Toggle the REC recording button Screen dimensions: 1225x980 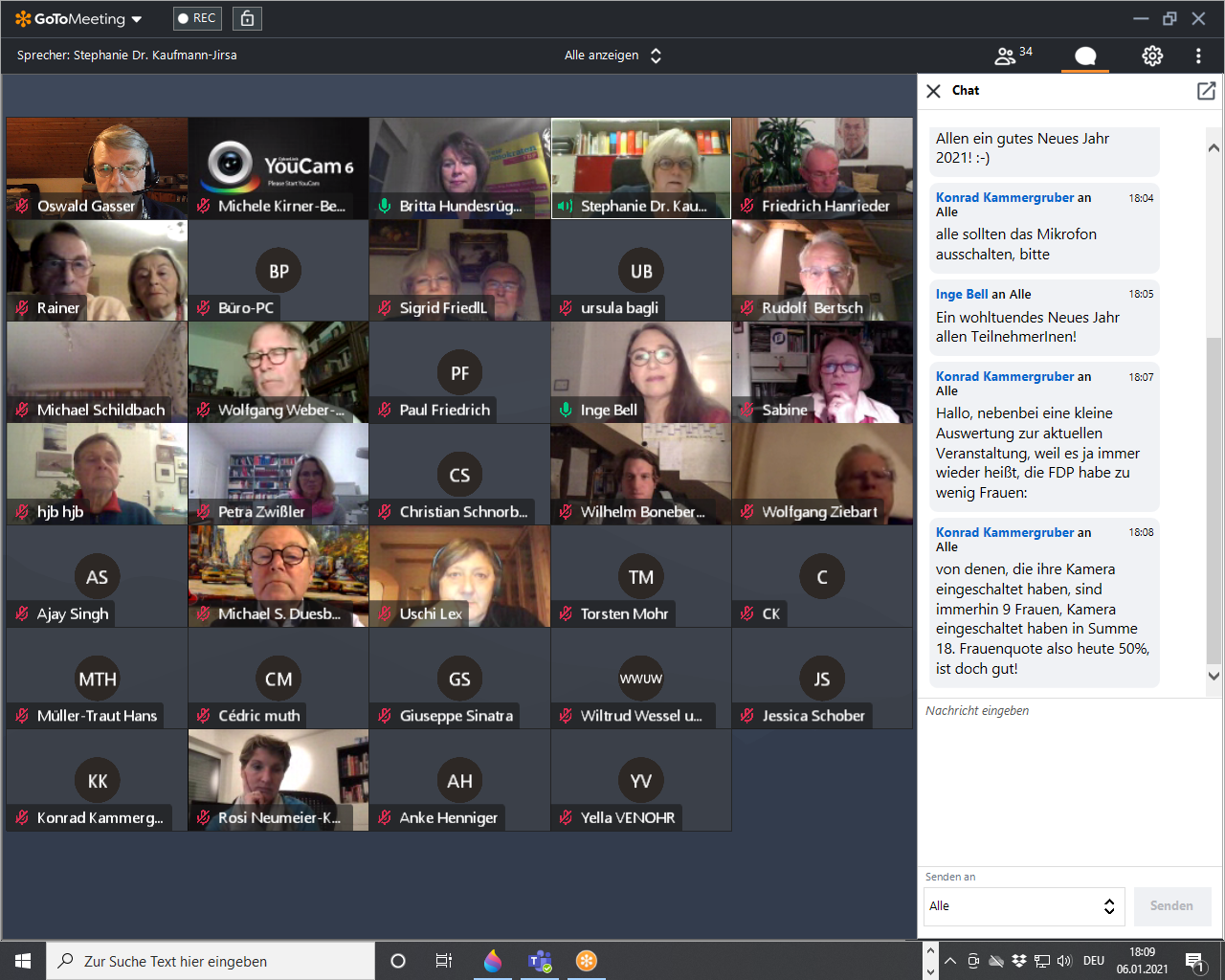point(197,18)
